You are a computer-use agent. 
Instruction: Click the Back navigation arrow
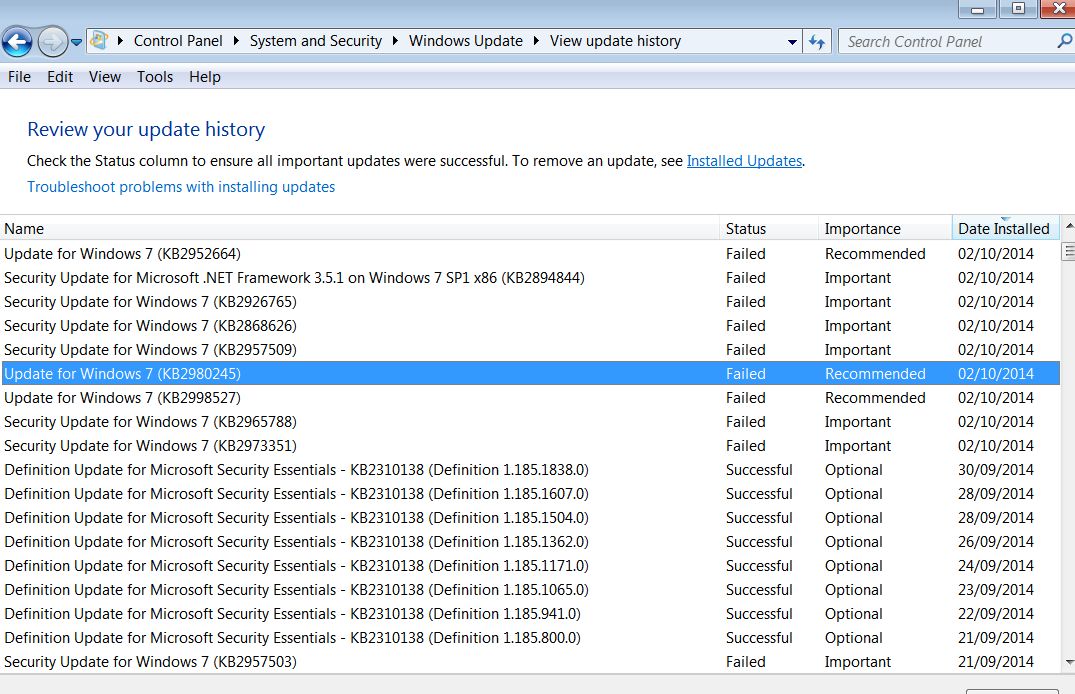point(17,42)
